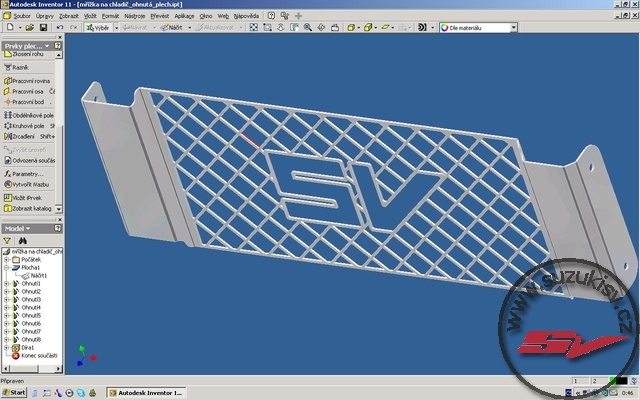This screenshot has height=400, width=640.
Task: Expand the Díra1 hole feature node
Action: coord(6,348)
